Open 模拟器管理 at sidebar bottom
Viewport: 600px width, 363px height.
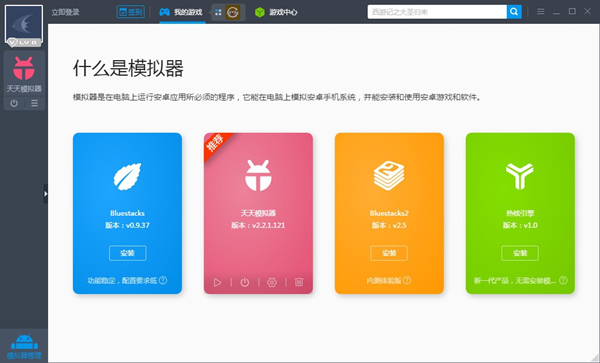point(24,346)
